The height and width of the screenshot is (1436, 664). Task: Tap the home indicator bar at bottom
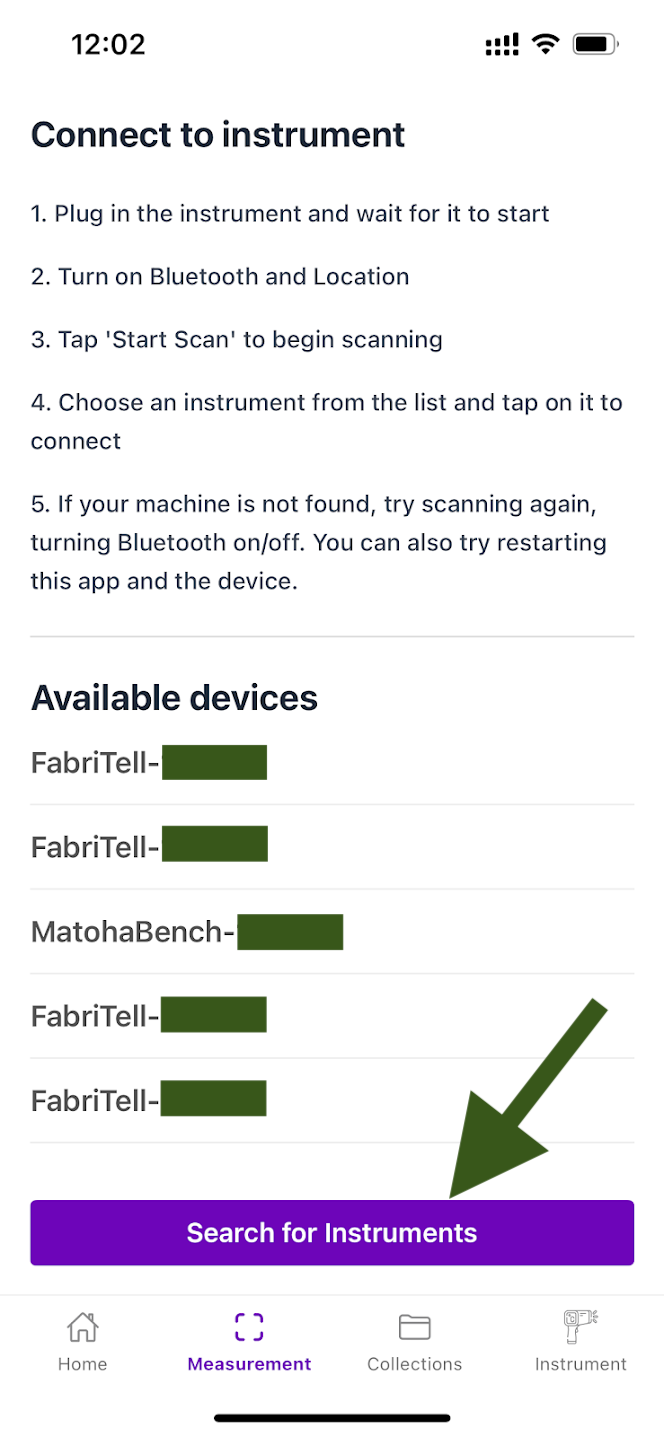[332, 1418]
